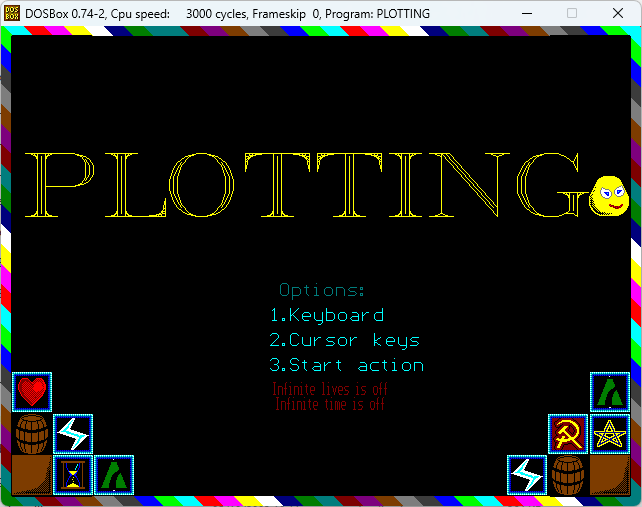Click the green shape tile above the star
Viewport: 642px width, 507px height.
pyautogui.click(x=610, y=392)
